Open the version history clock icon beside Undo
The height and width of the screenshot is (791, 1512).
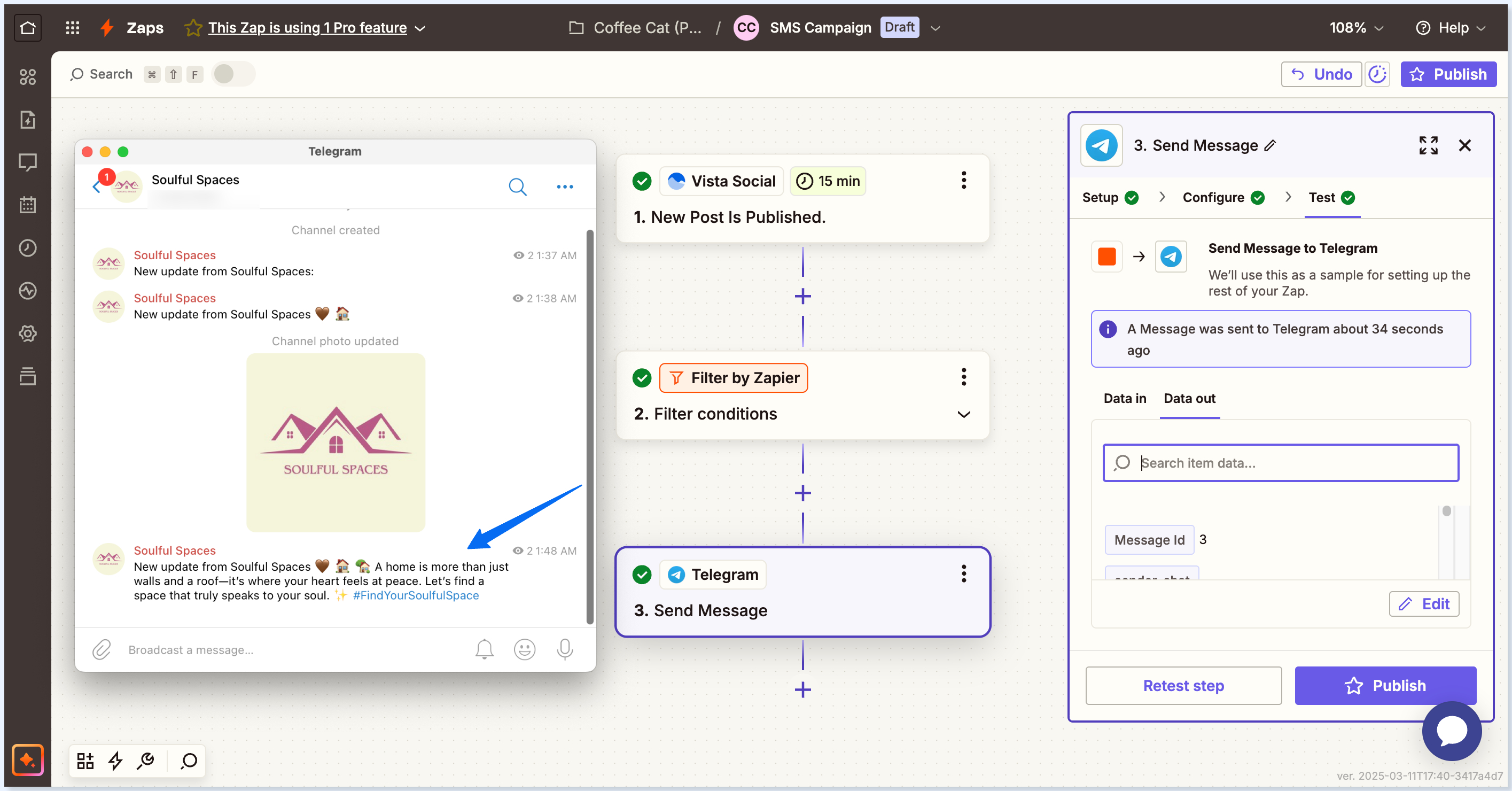point(1377,74)
